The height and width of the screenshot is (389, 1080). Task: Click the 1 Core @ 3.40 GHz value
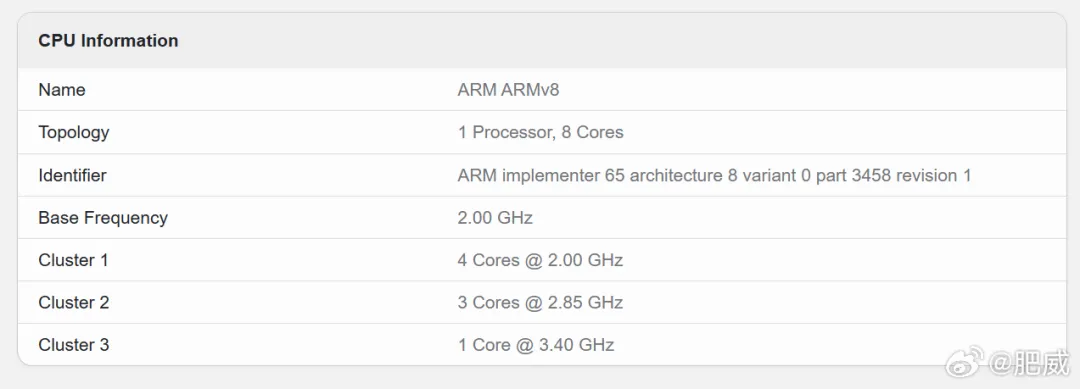tap(536, 345)
